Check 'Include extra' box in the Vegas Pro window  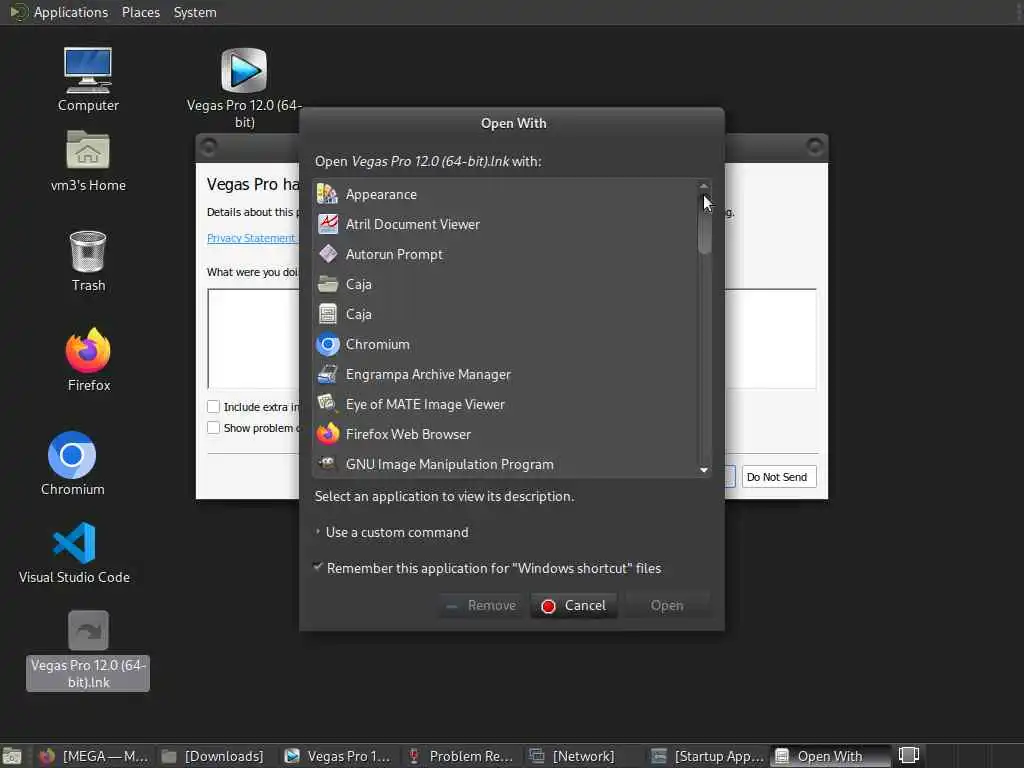point(213,406)
